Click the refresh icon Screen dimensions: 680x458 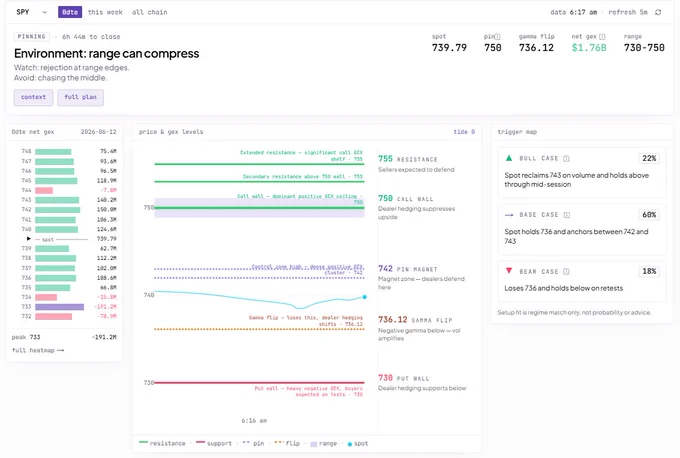tap(658, 12)
